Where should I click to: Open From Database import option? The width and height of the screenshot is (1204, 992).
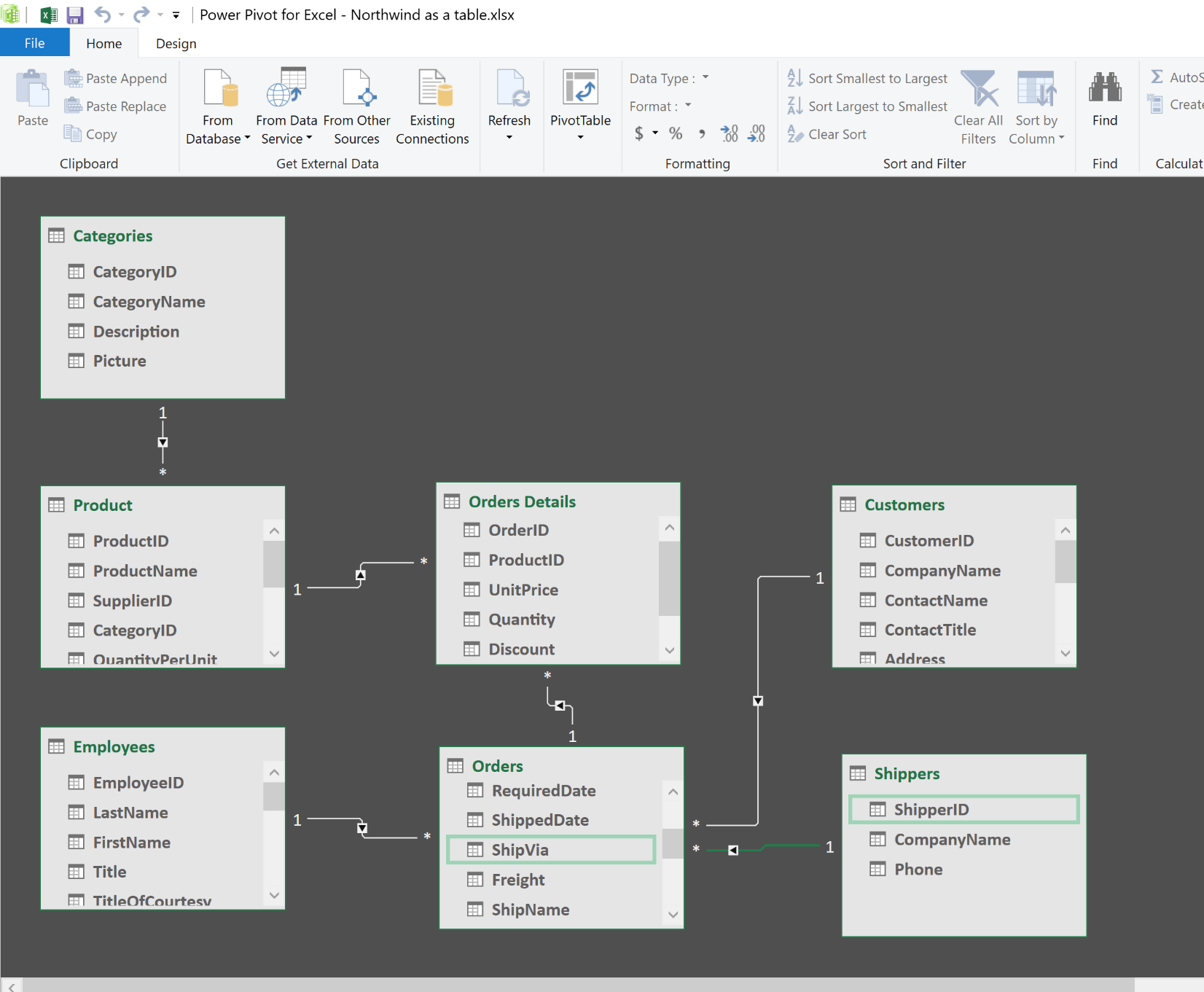218,106
